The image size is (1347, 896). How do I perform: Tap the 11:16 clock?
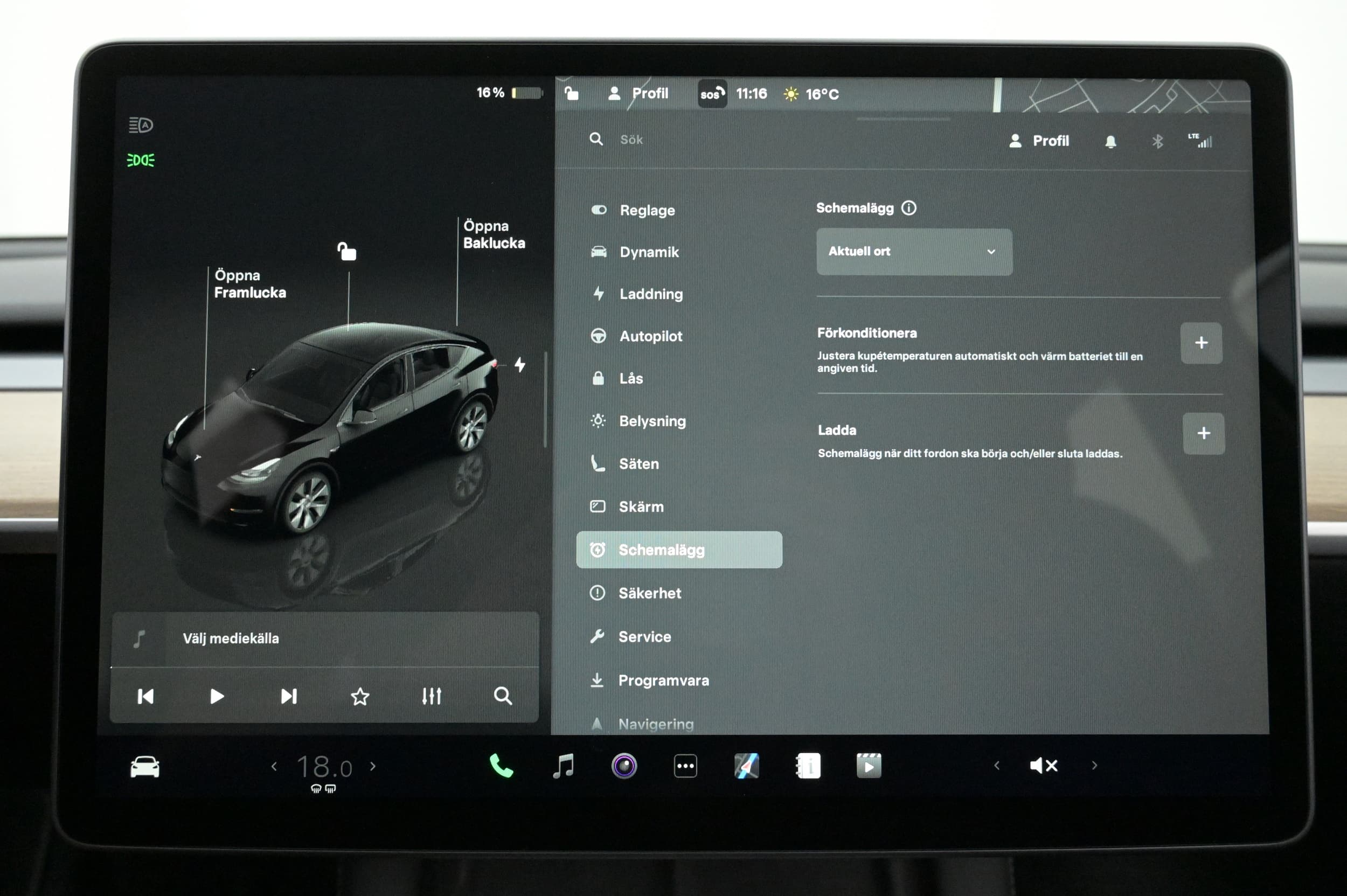coord(751,94)
